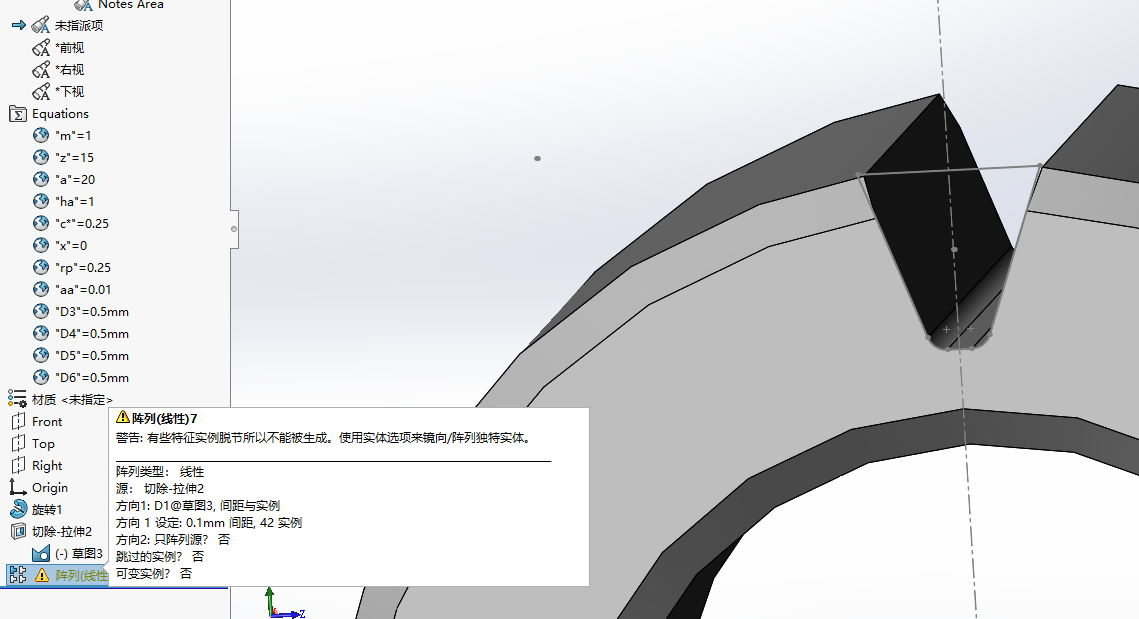Click the warning triangle on 阵列(线性)7
The image size is (1139, 619).
pos(42,575)
